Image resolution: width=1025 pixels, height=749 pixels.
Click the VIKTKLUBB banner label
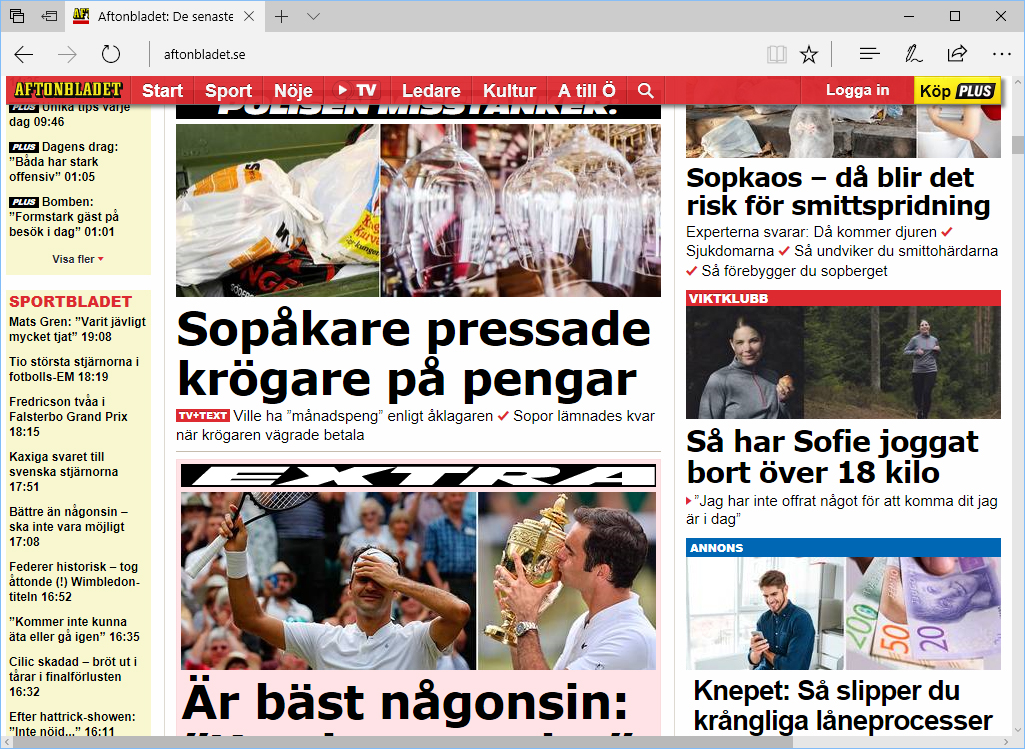pos(728,299)
